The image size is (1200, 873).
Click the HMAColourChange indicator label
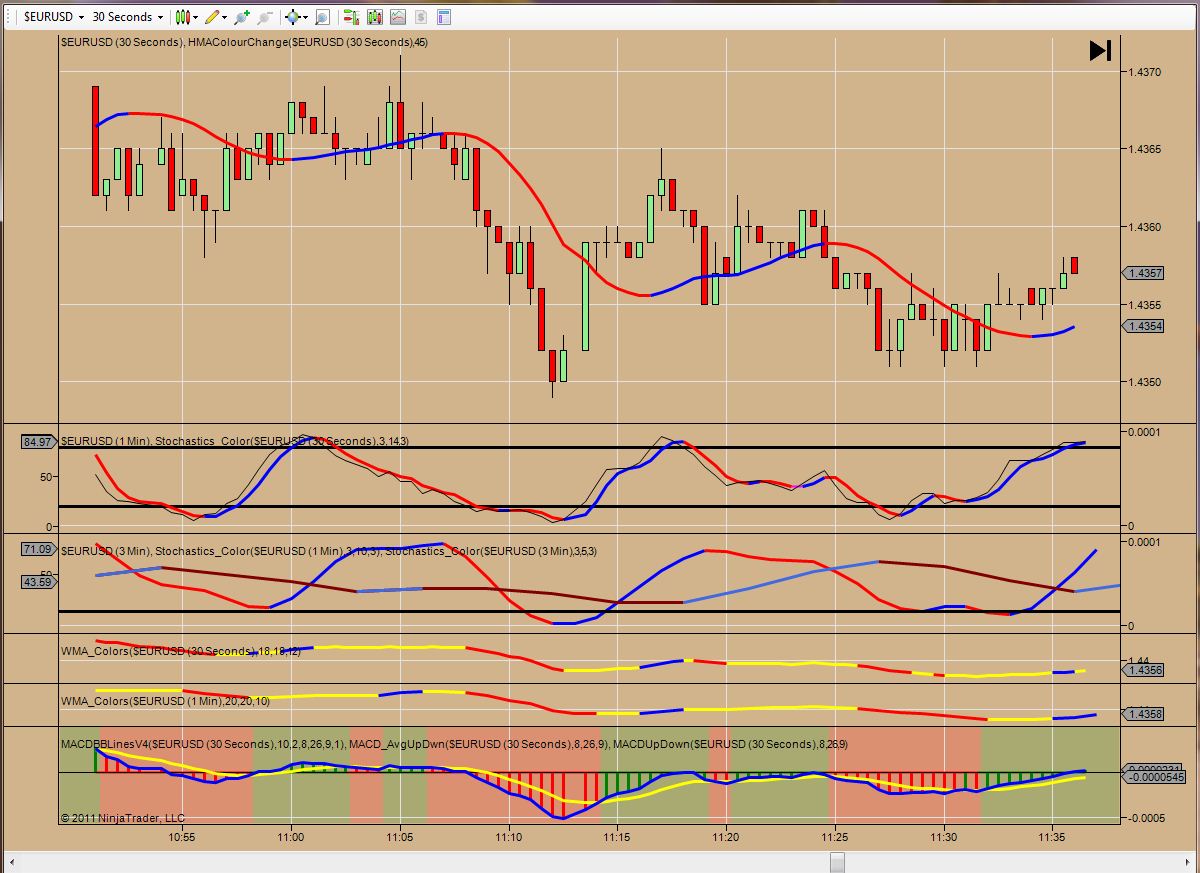(x=308, y=42)
